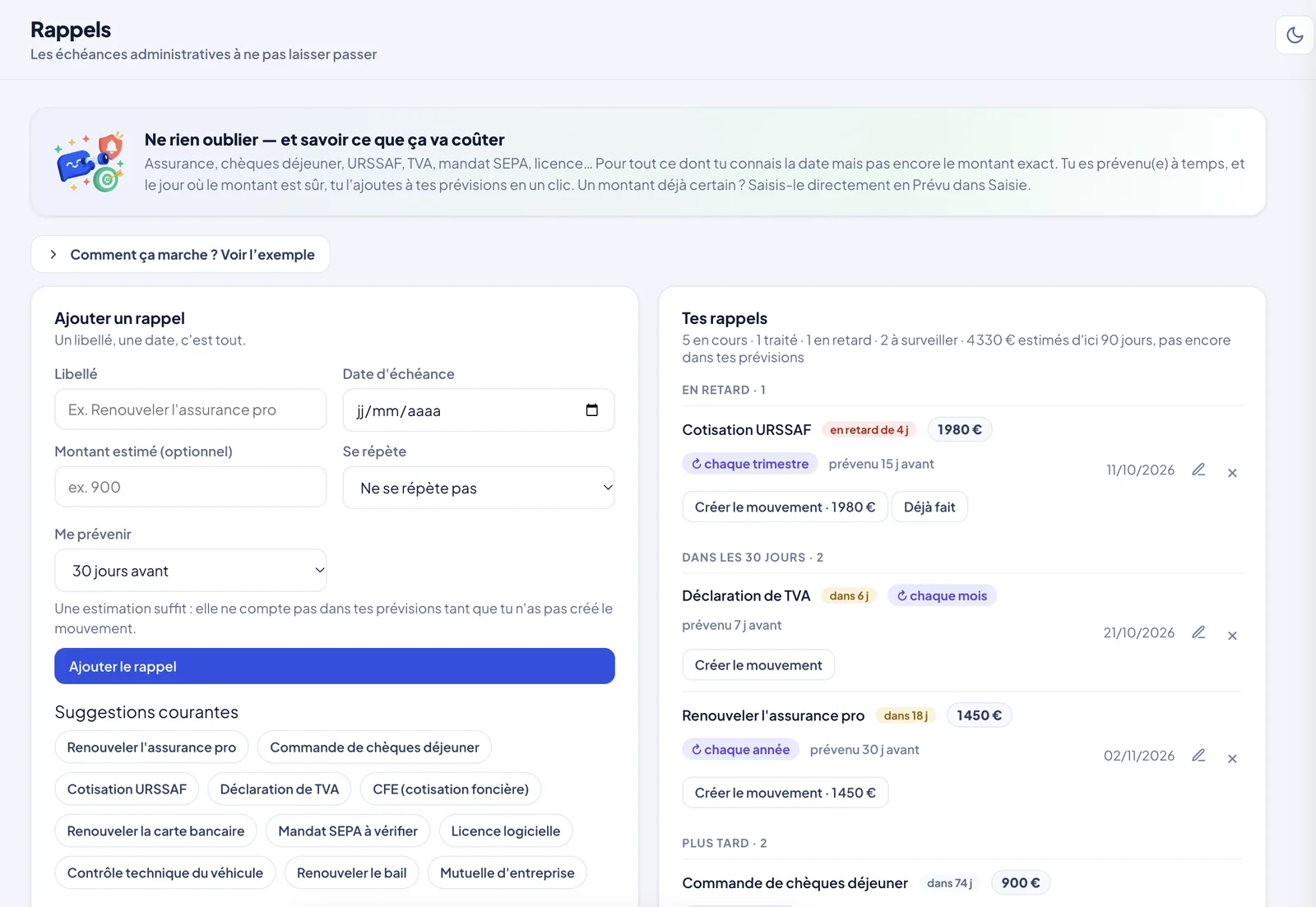
Task: Focus the Libellé input field
Action: tap(191, 410)
